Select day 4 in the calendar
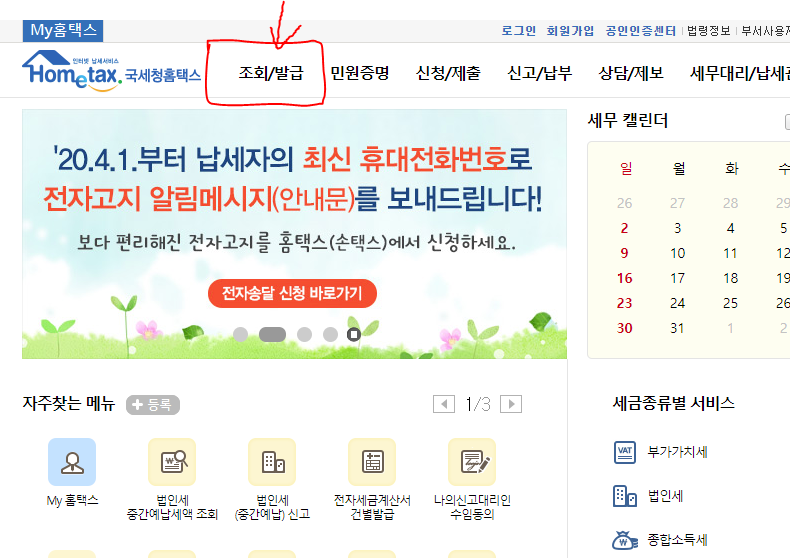790x558 pixels. [x=731, y=228]
